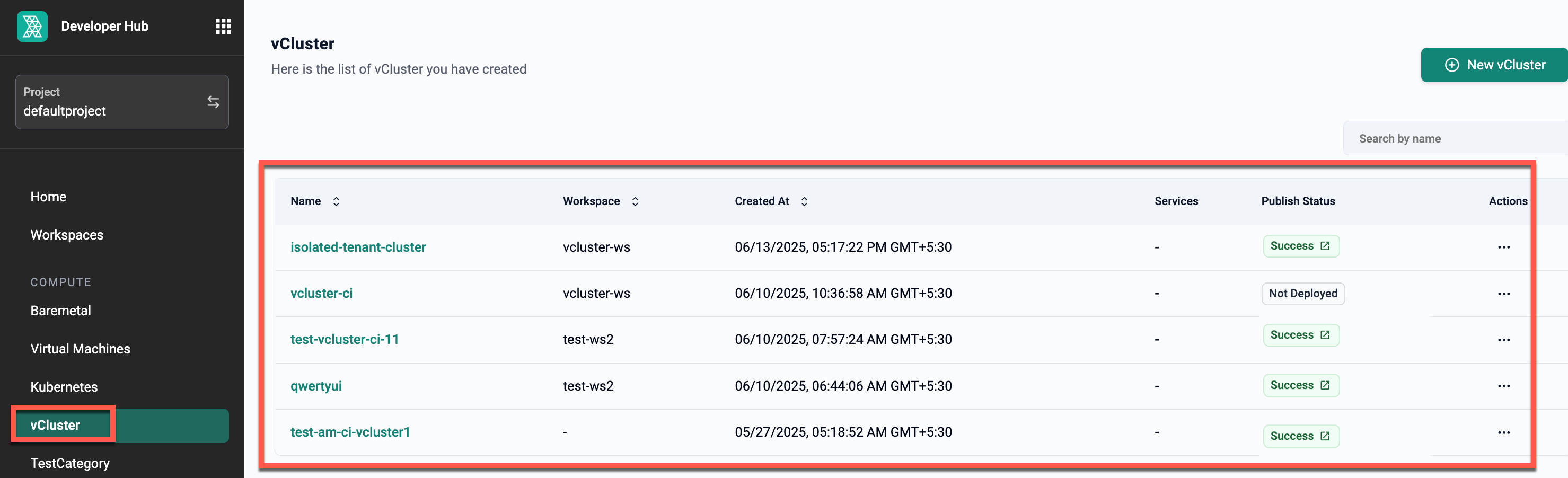Click test-ws2 workspace in qwertyui row
Screen dimensions: 1568x478
tap(588, 386)
